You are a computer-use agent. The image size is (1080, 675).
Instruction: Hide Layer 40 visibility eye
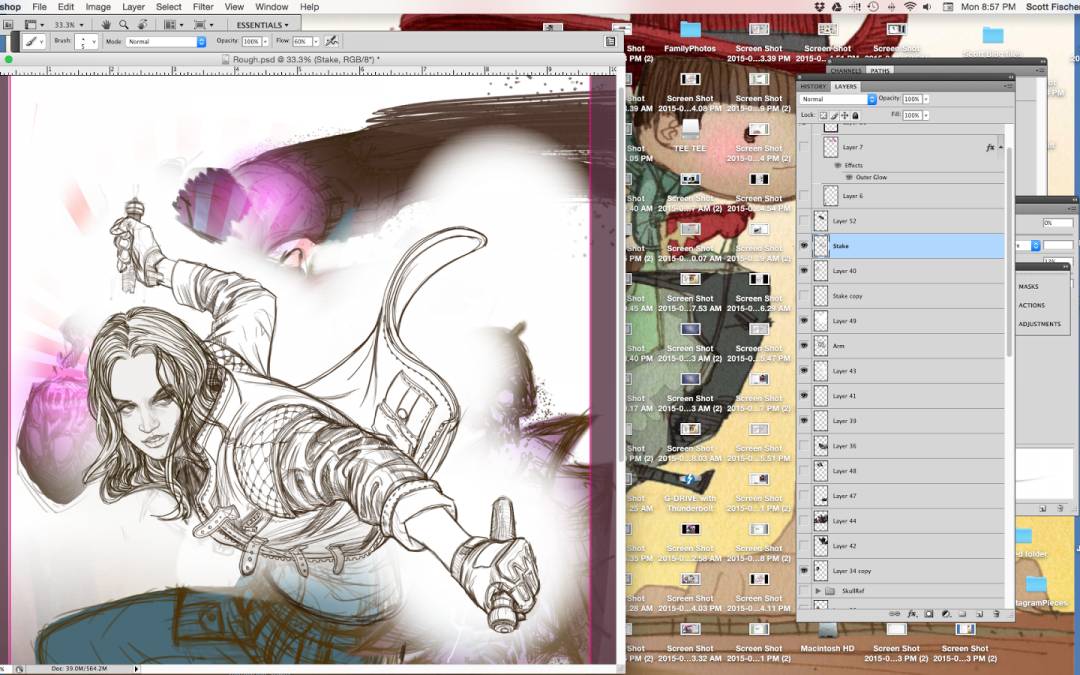[x=804, y=270]
